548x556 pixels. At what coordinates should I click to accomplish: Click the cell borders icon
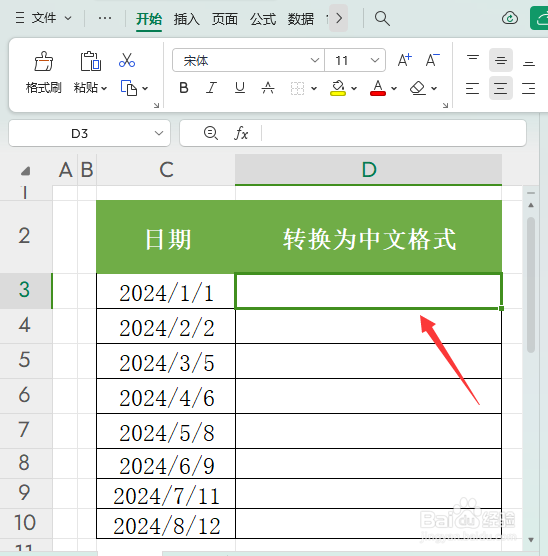[x=297, y=88]
